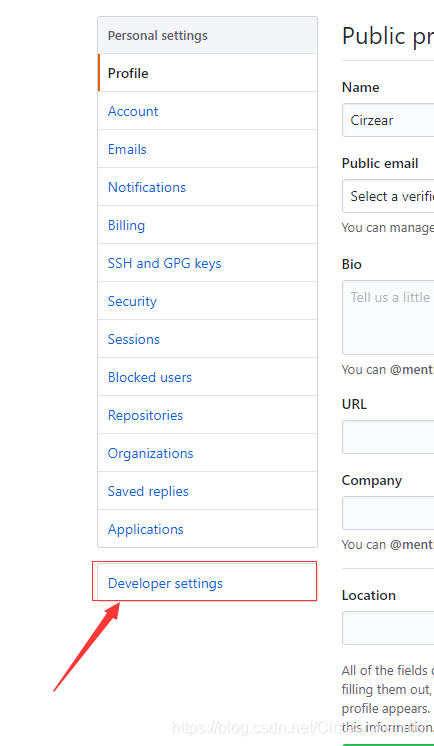
Task: Open Developer settings
Action: [x=207, y=583]
